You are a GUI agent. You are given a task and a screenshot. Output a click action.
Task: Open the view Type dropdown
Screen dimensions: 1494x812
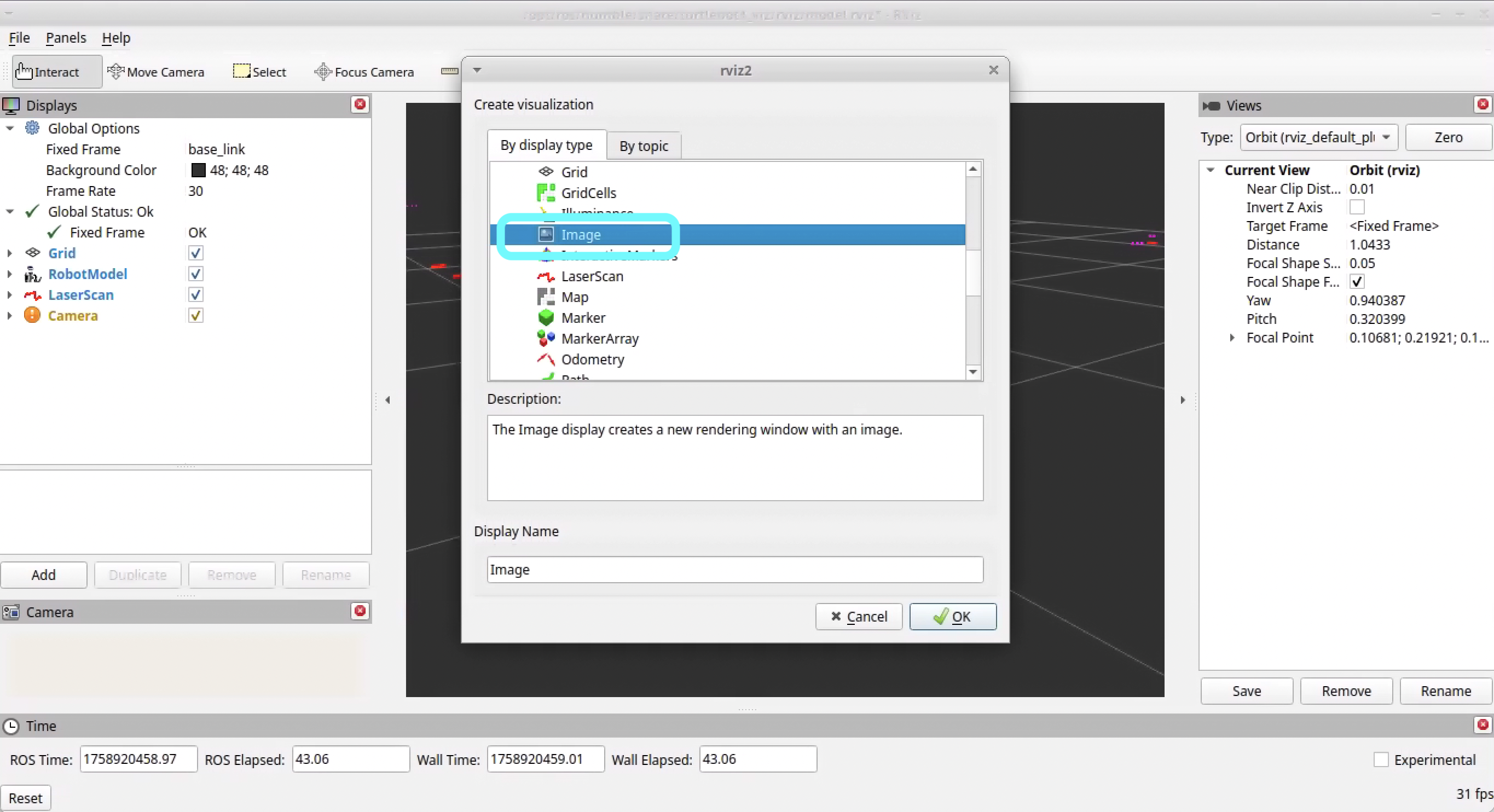click(x=1318, y=137)
